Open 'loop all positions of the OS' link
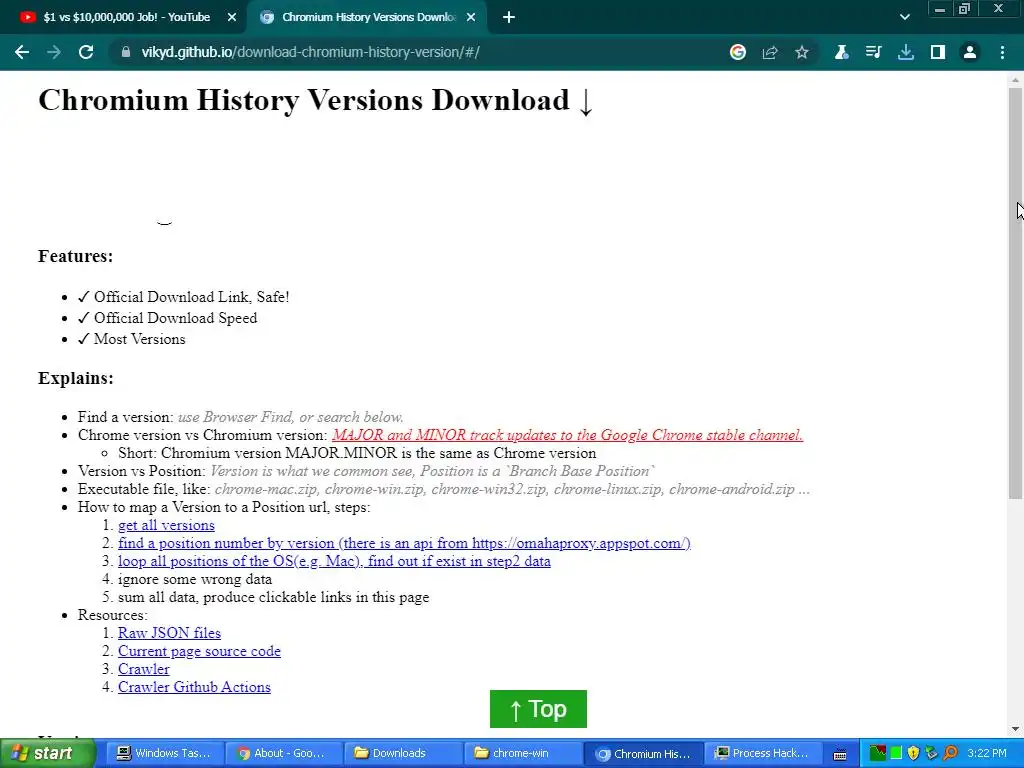 [334, 561]
